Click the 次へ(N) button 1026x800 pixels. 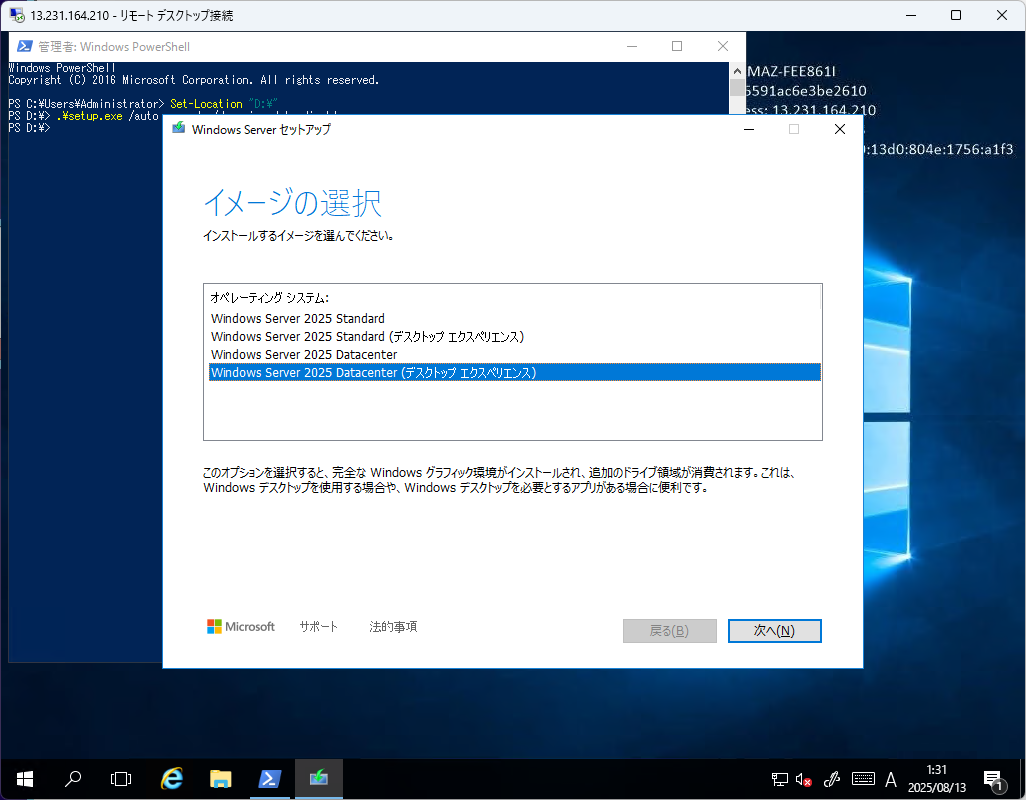[x=774, y=631]
